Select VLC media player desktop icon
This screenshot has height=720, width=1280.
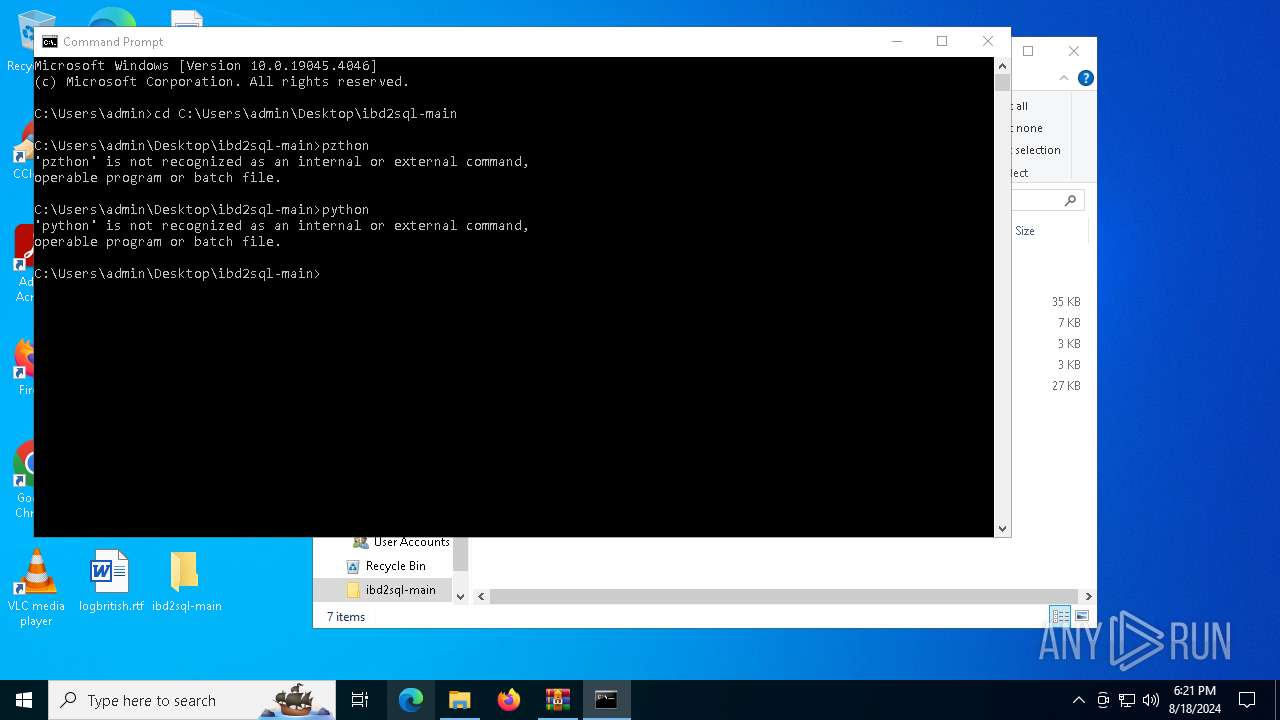click(x=36, y=588)
